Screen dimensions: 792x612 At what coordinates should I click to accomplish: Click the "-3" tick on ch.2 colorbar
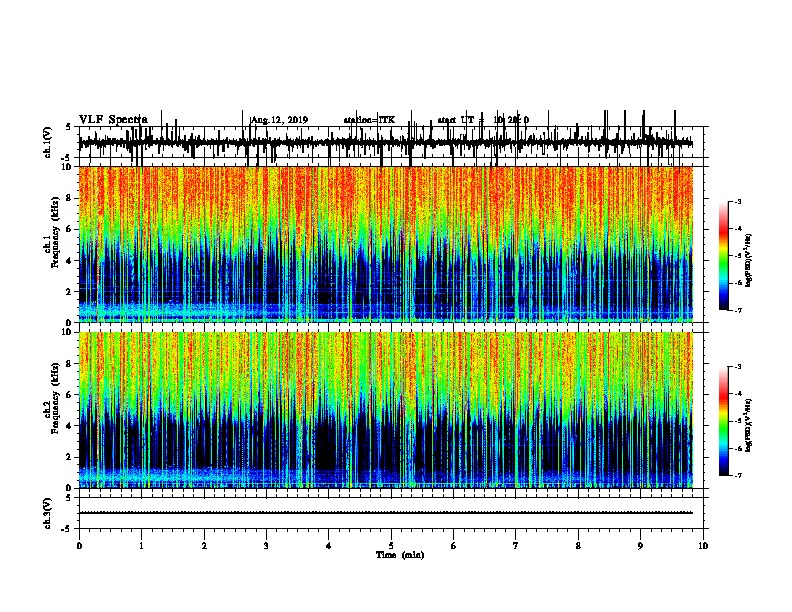coord(738,367)
